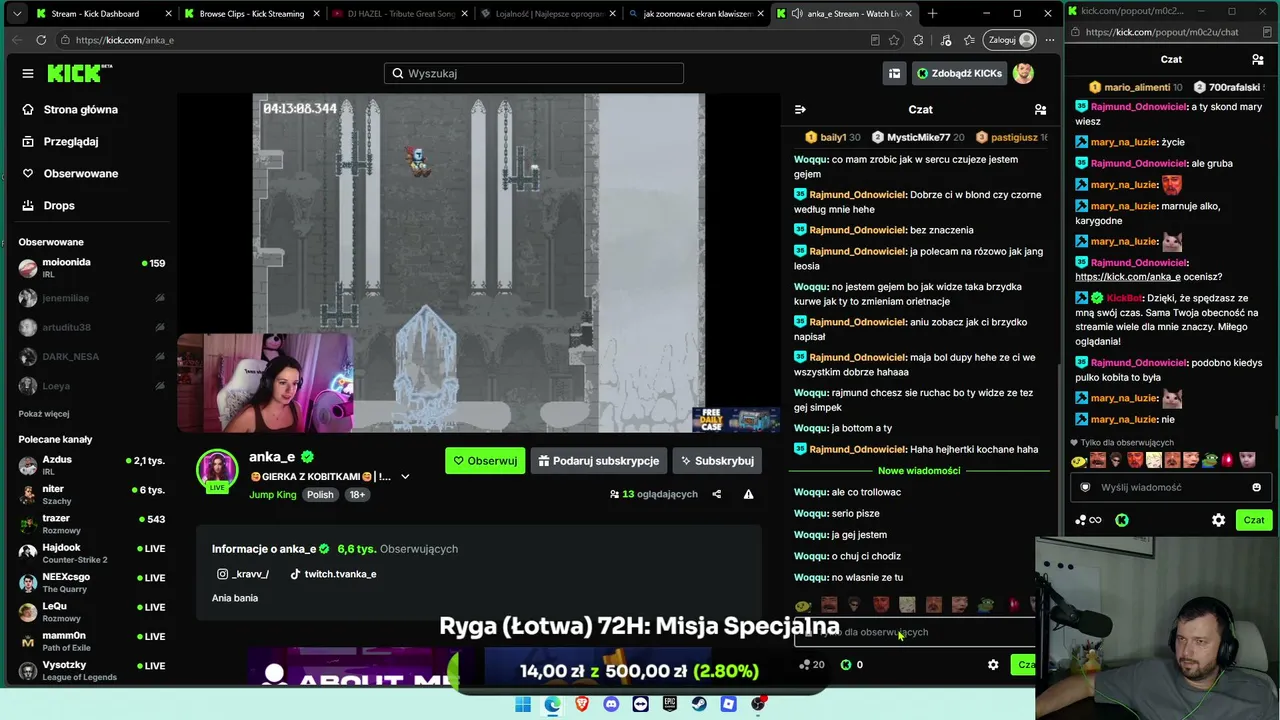This screenshot has height=720, width=1280.
Task: Switch to the jak zoomowac ekran tab
Action: click(x=694, y=14)
